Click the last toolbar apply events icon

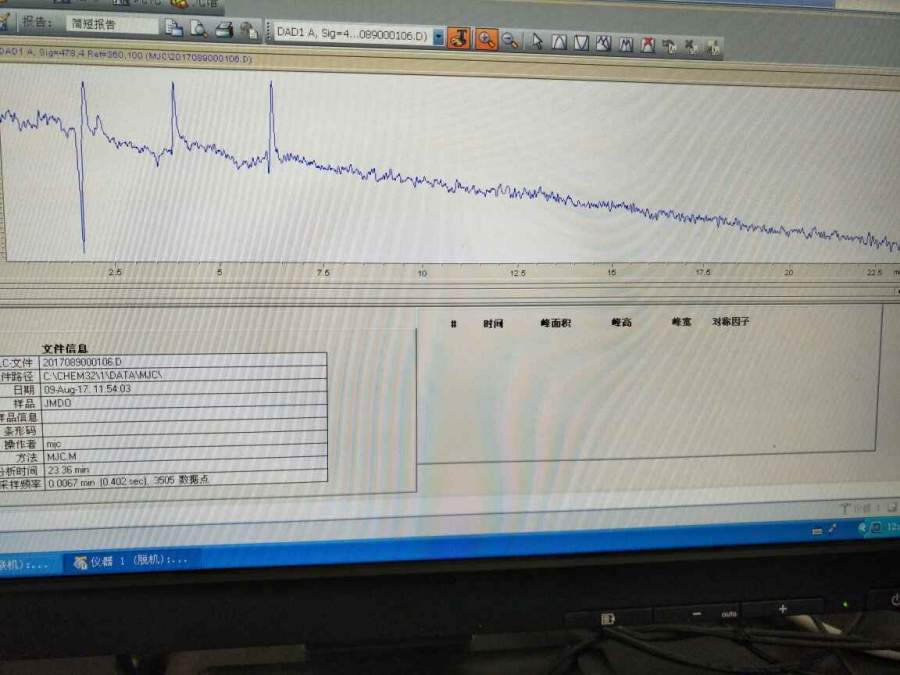pyautogui.click(x=713, y=48)
